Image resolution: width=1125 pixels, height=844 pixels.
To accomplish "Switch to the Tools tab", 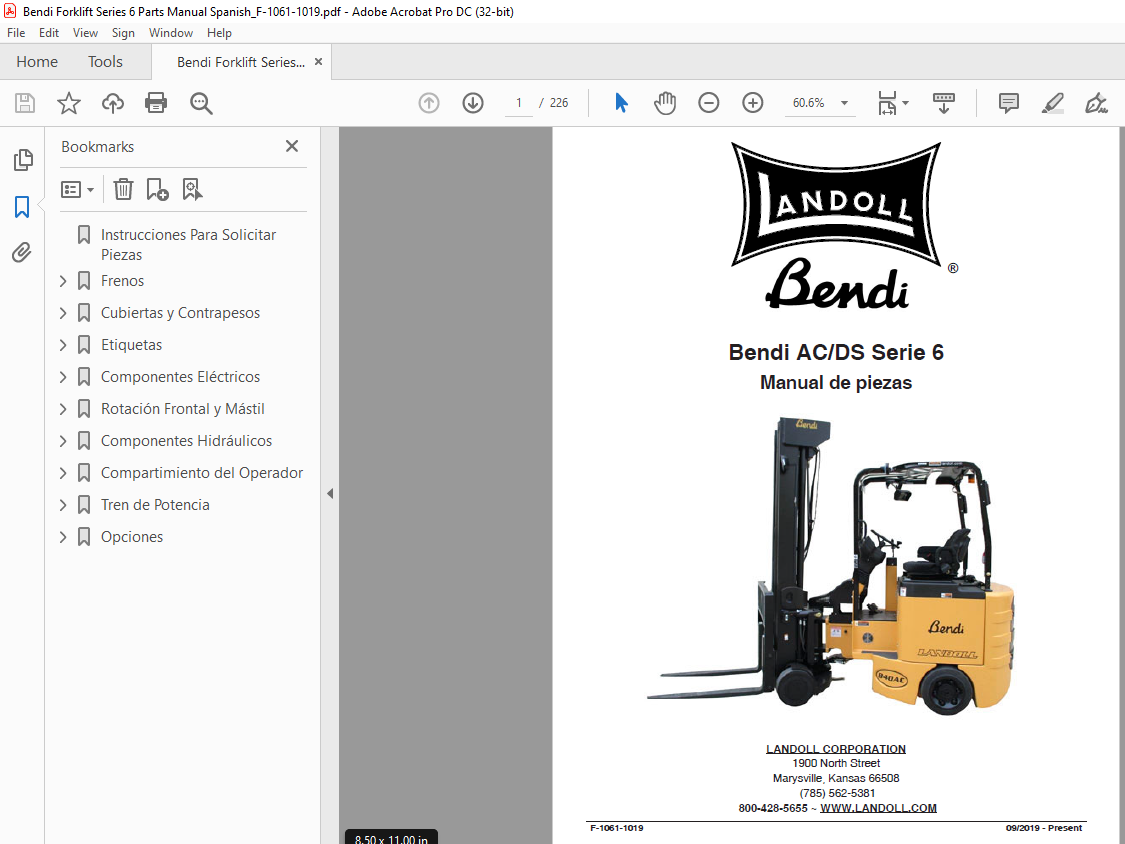I will [105, 62].
